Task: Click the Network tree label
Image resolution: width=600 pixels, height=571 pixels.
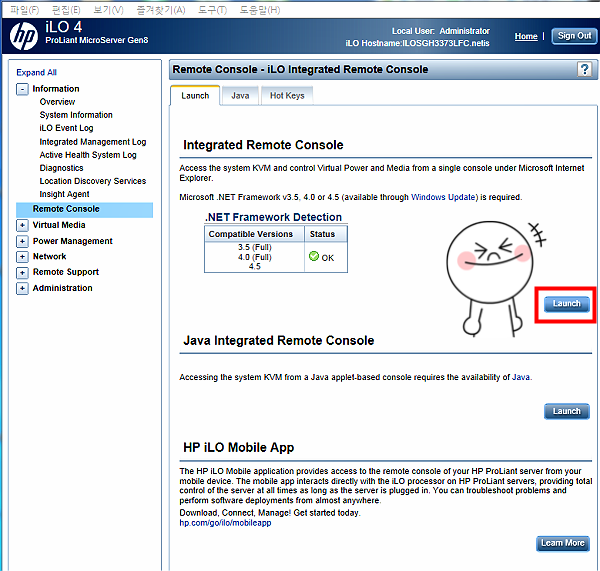Action: click(49, 256)
